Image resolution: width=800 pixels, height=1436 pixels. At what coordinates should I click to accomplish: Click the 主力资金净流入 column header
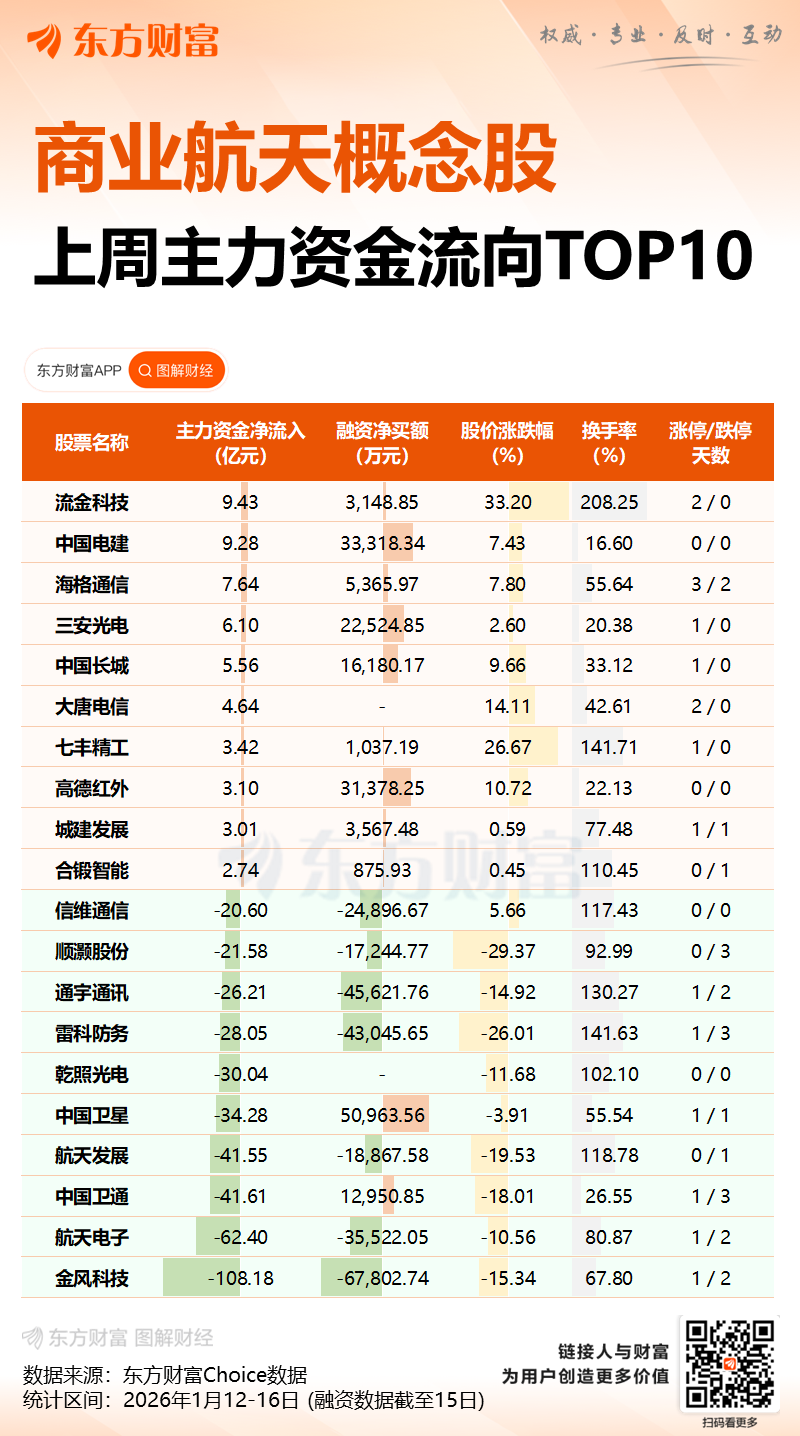pos(240,443)
